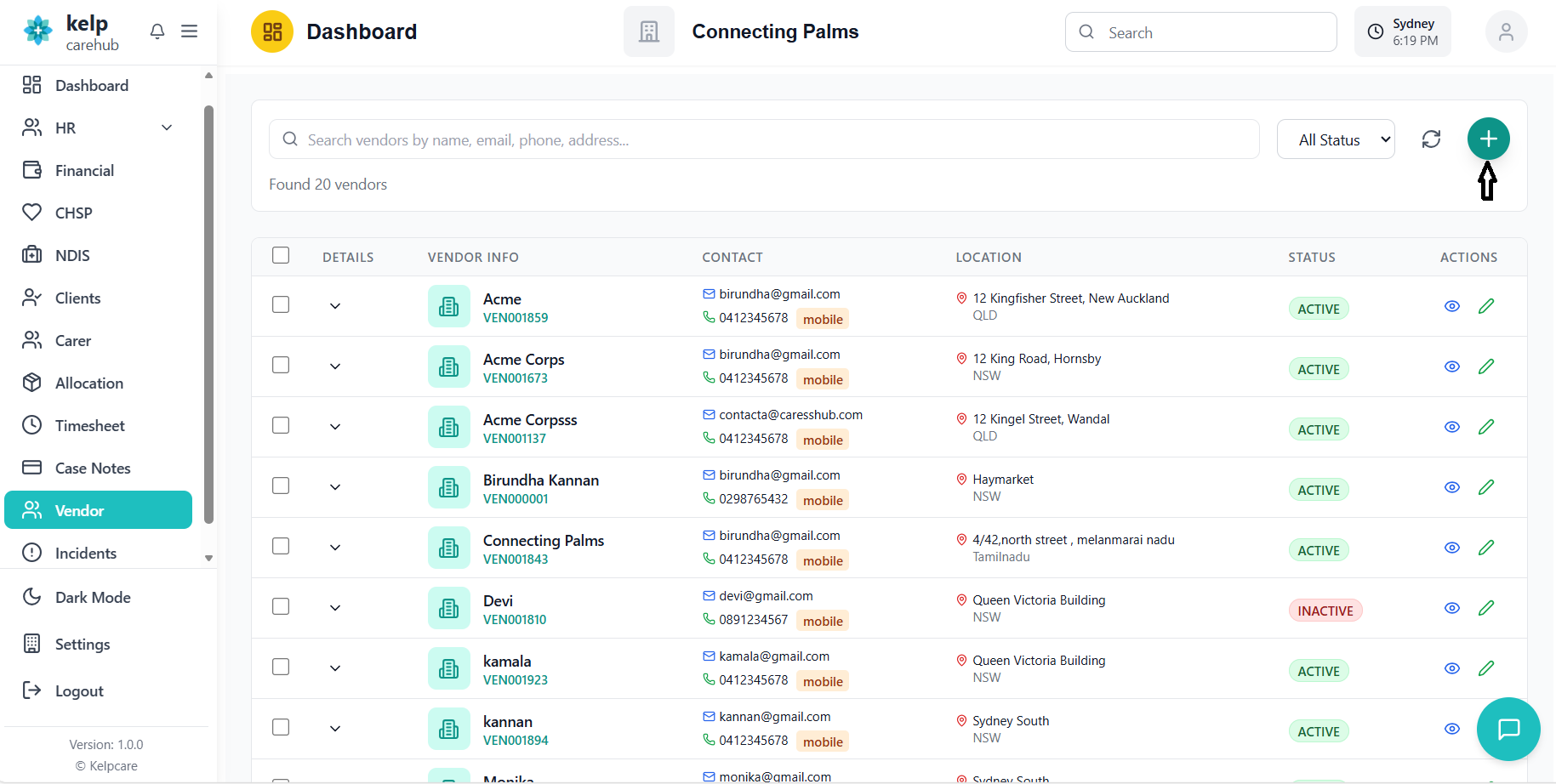Switch to the Vendor sidebar section
Viewport: 1556px width, 784px height.
coord(83,509)
